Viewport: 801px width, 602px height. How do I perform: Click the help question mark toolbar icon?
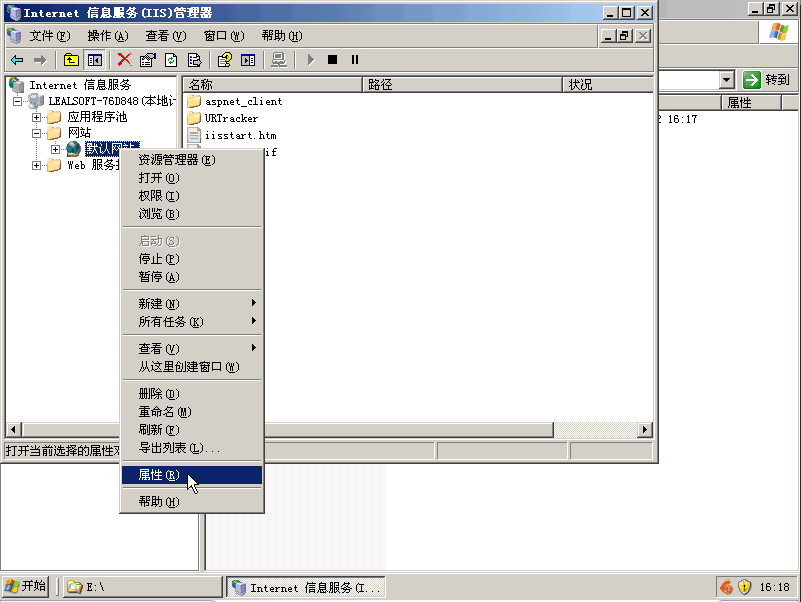click(225, 60)
